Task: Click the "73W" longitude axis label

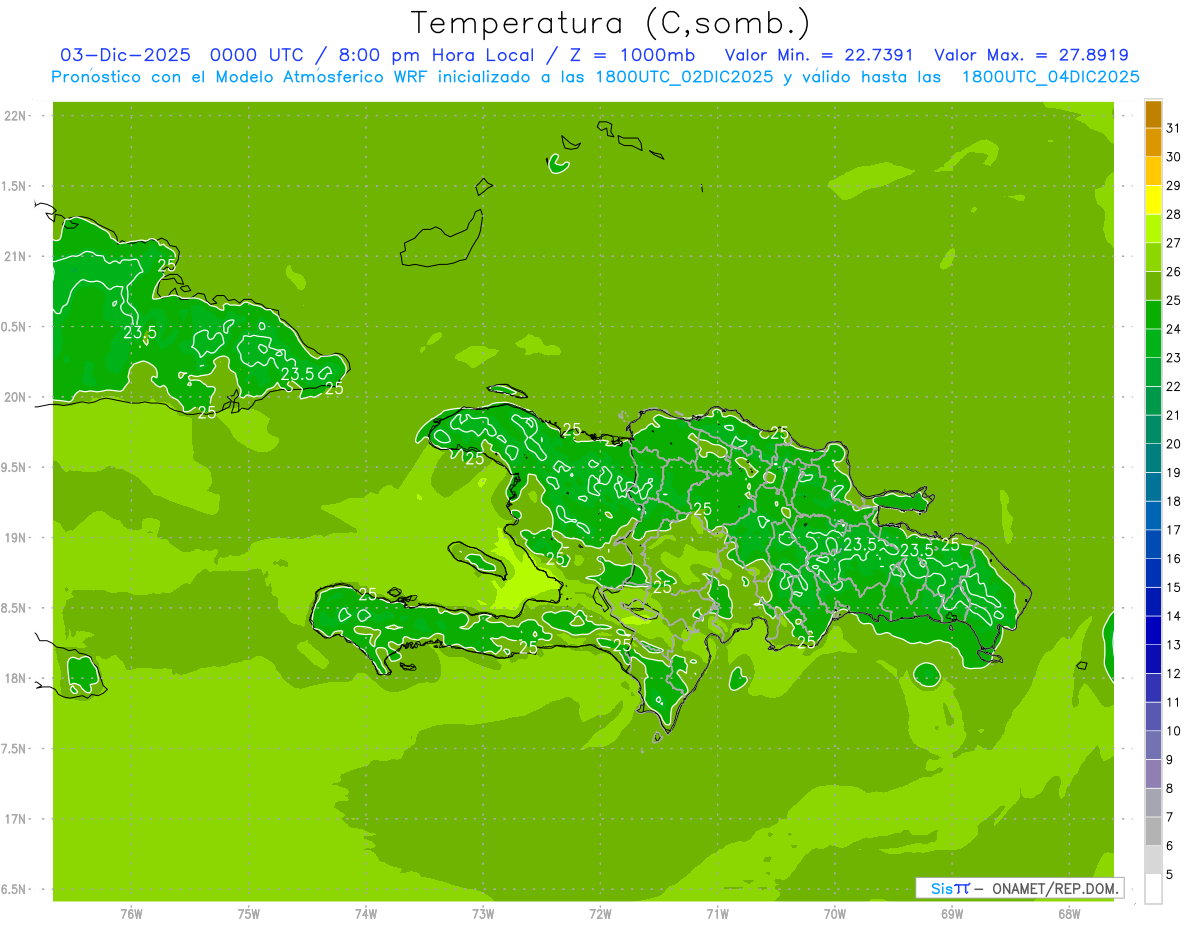Action: click(483, 914)
